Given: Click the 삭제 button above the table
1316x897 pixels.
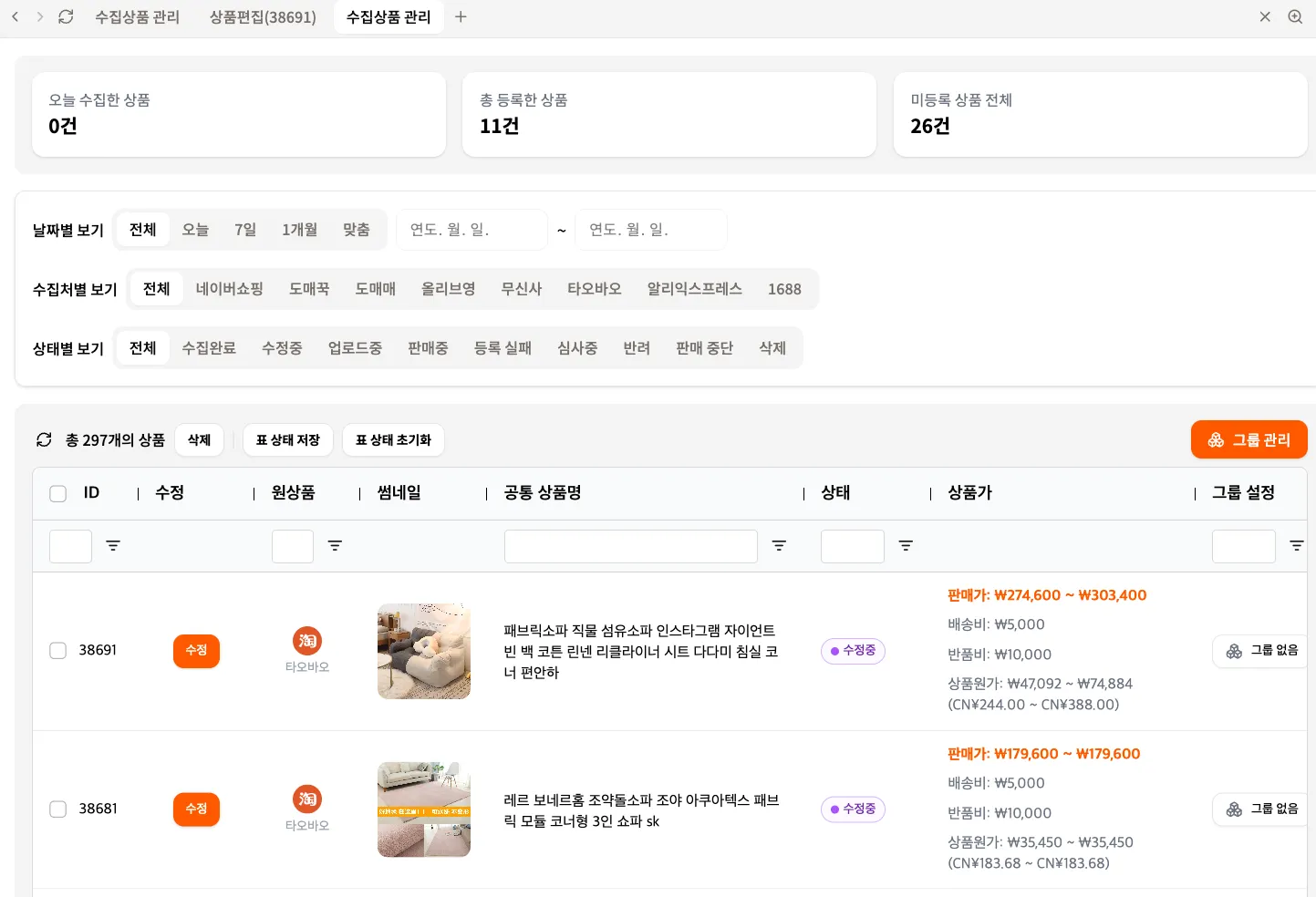Looking at the screenshot, I should point(199,440).
